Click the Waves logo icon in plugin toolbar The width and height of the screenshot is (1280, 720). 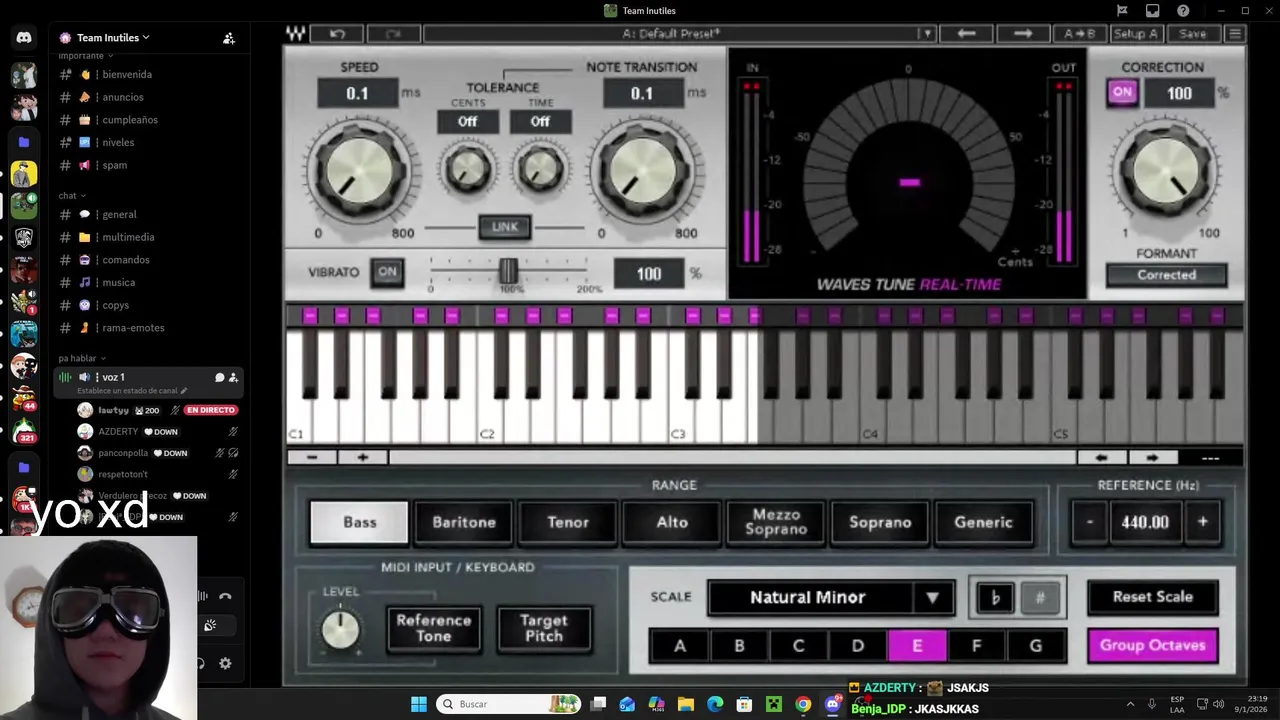296,34
